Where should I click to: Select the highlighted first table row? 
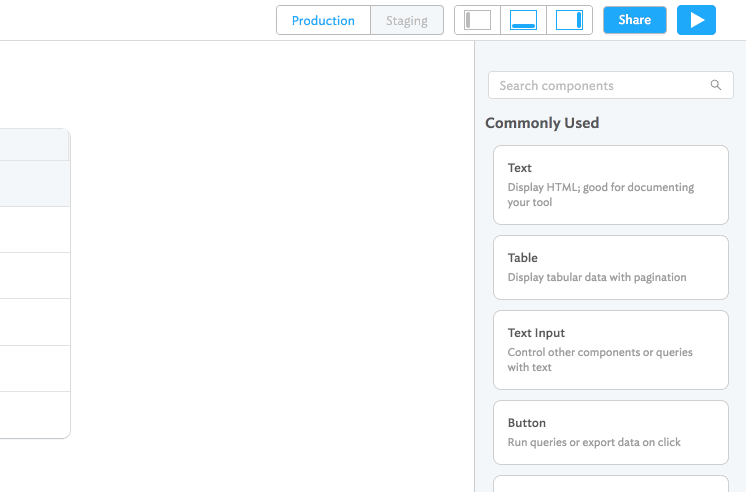pyautogui.click(x=34, y=184)
